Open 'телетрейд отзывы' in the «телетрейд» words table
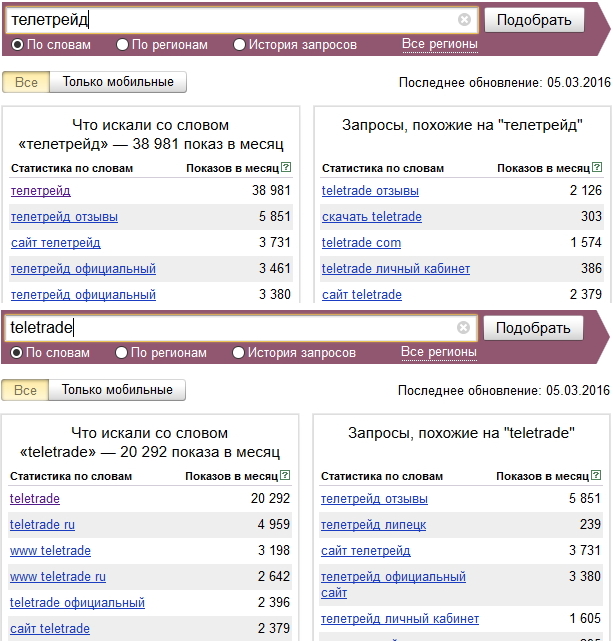This screenshot has width=613, height=641. pyautogui.click(x=65, y=217)
